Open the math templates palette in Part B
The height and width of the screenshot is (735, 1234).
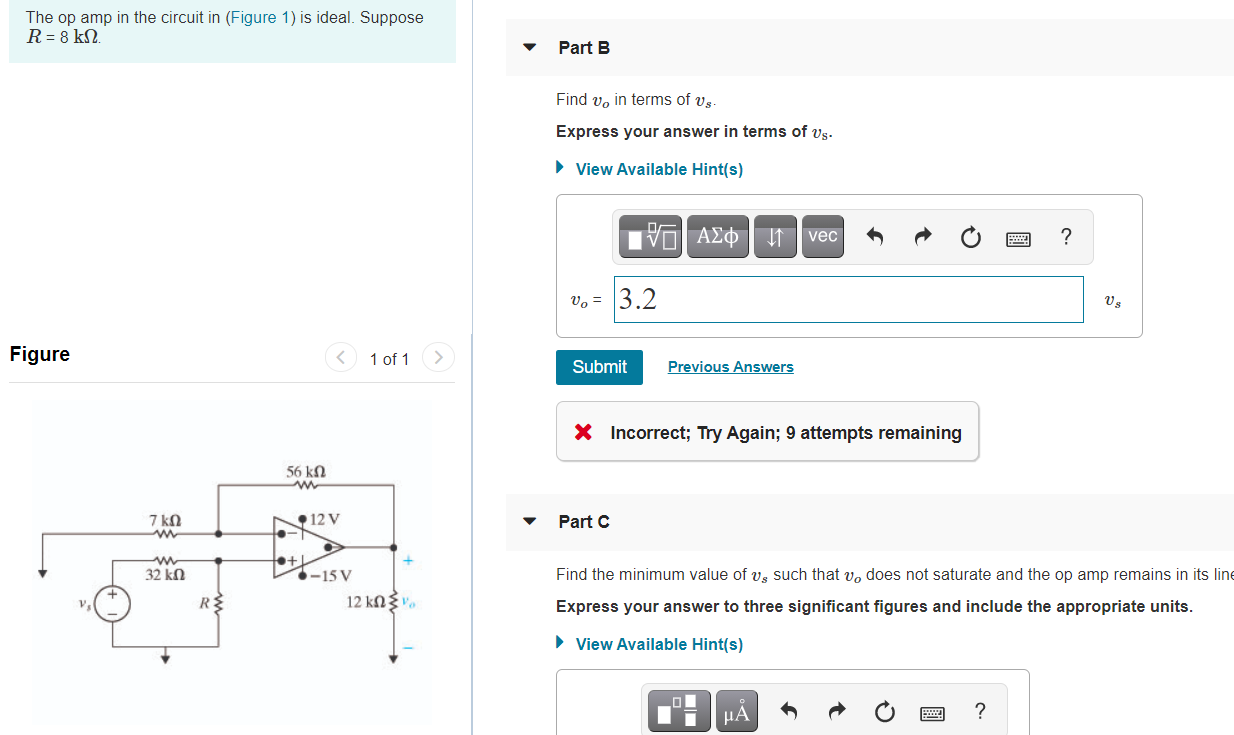point(649,236)
